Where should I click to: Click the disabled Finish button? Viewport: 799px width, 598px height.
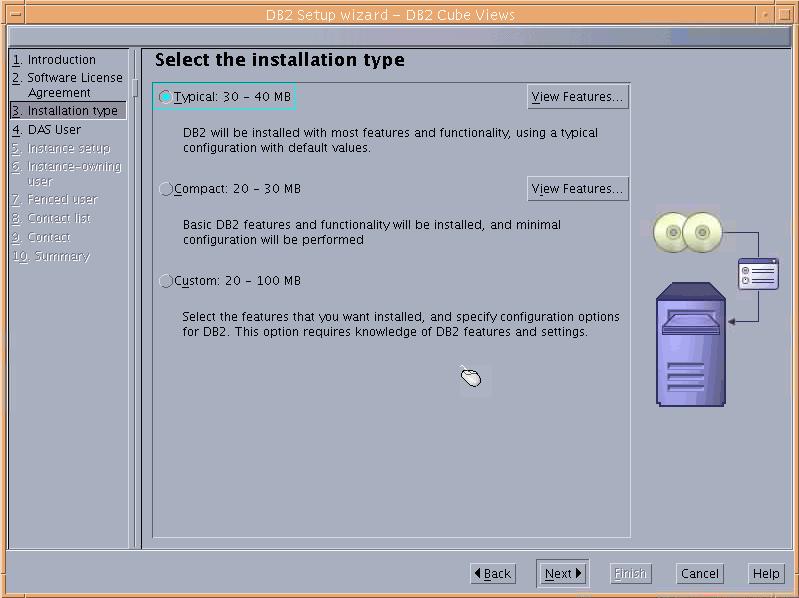pyautogui.click(x=630, y=574)
